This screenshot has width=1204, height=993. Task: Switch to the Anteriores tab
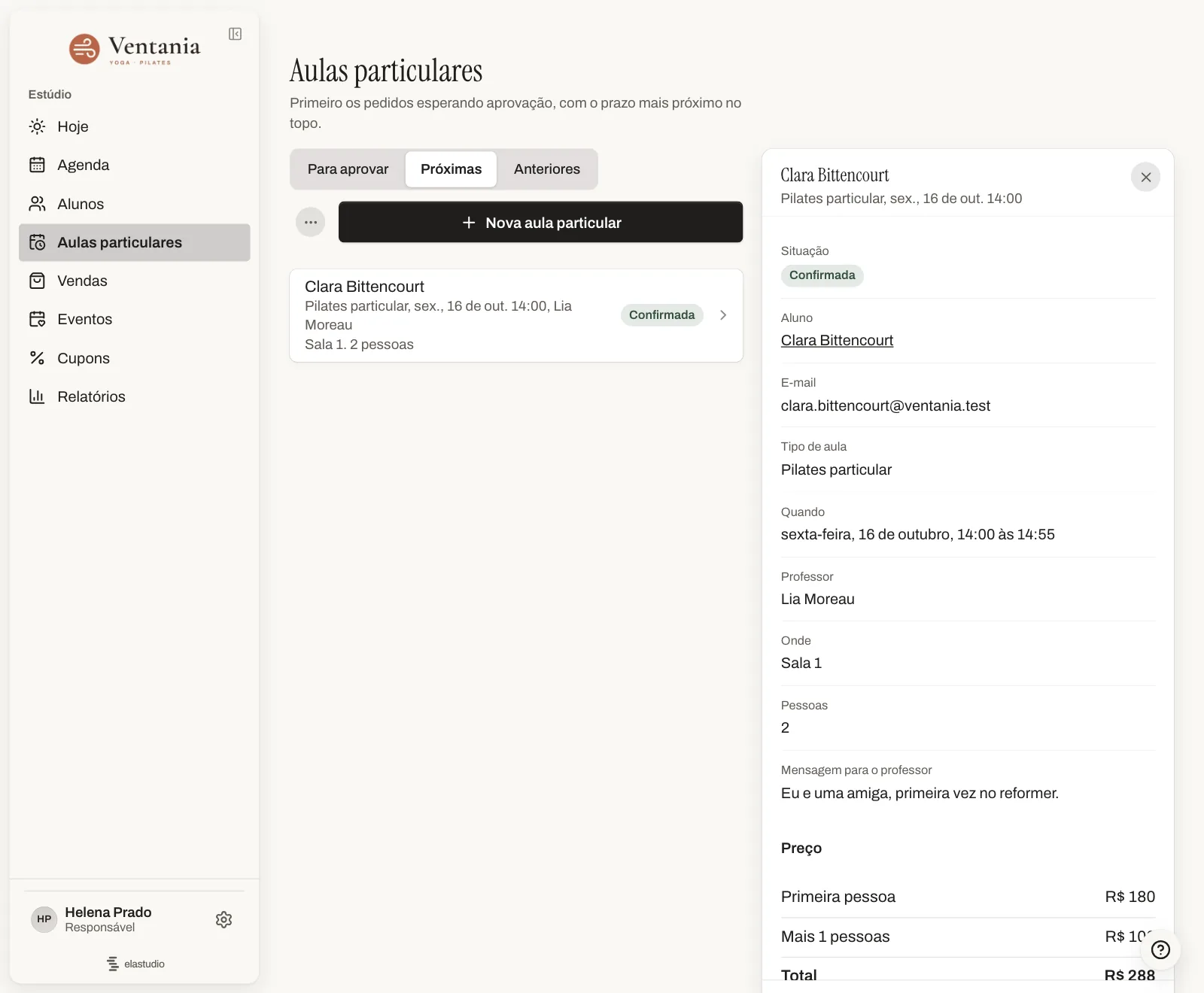(547, 169)
